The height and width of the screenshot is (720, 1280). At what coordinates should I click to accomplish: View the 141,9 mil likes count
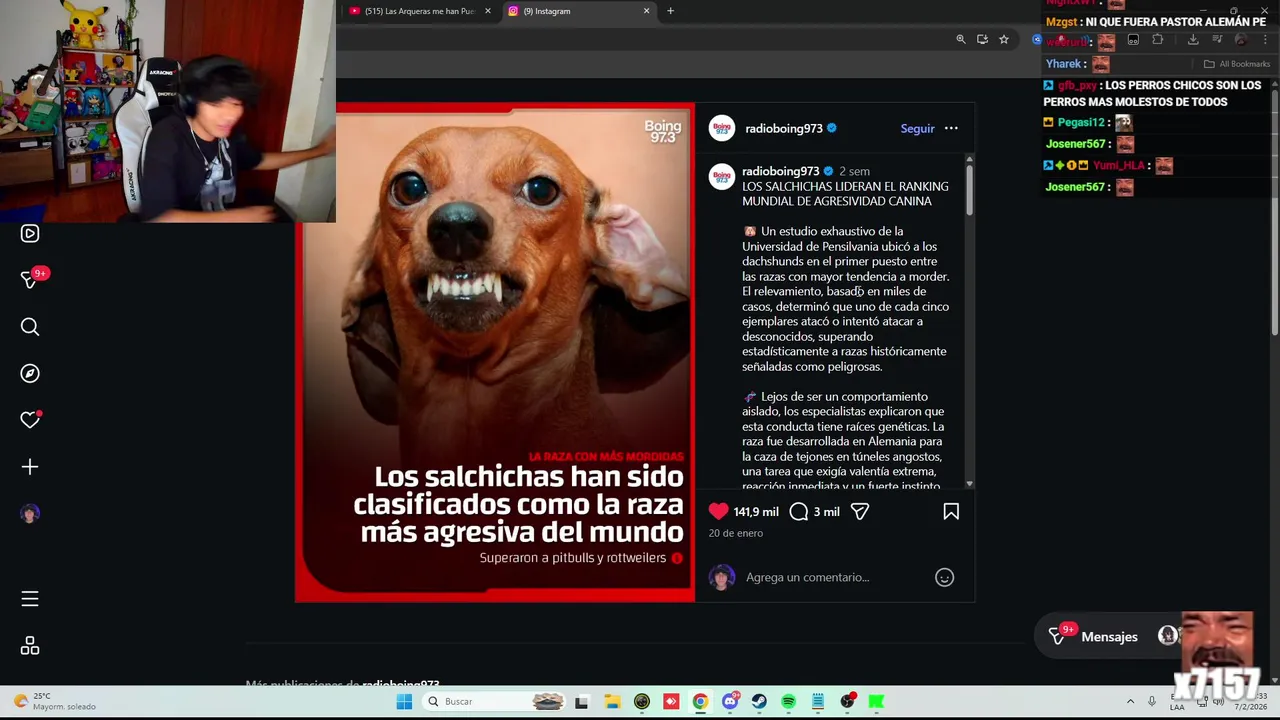[x=756, y=511]
